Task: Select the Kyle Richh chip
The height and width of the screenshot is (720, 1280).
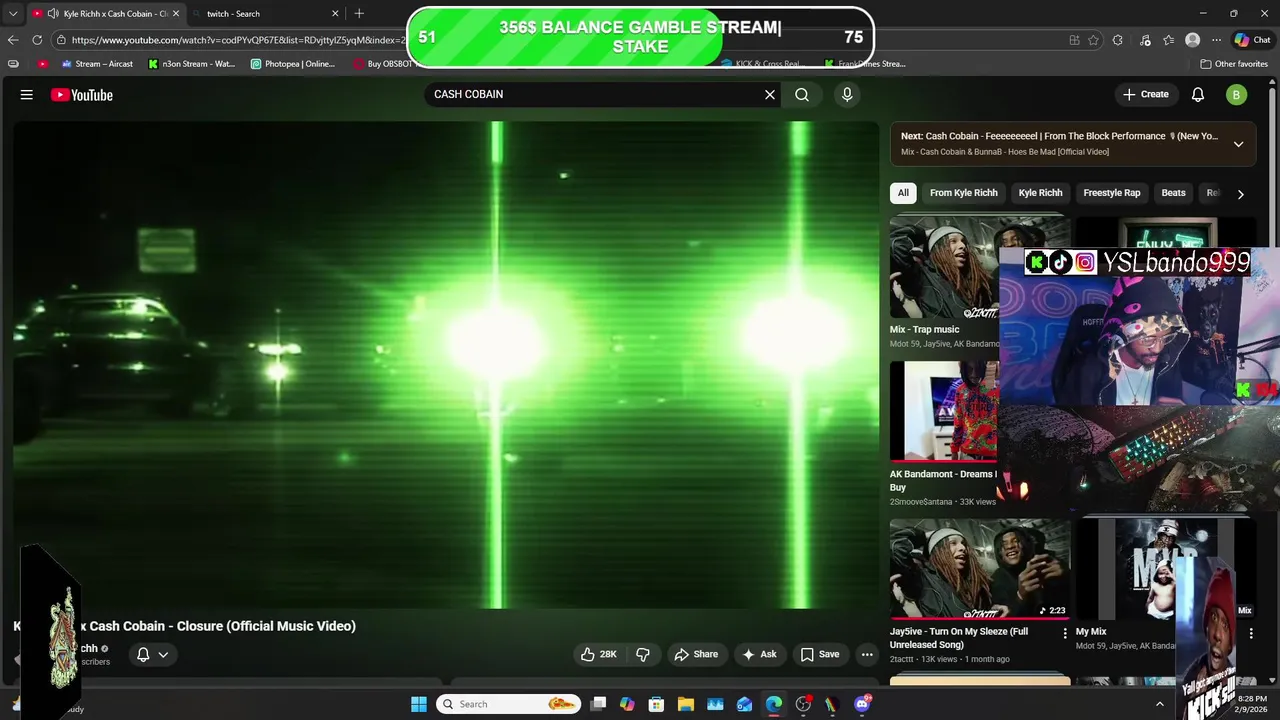Action: coord(1040,193)
